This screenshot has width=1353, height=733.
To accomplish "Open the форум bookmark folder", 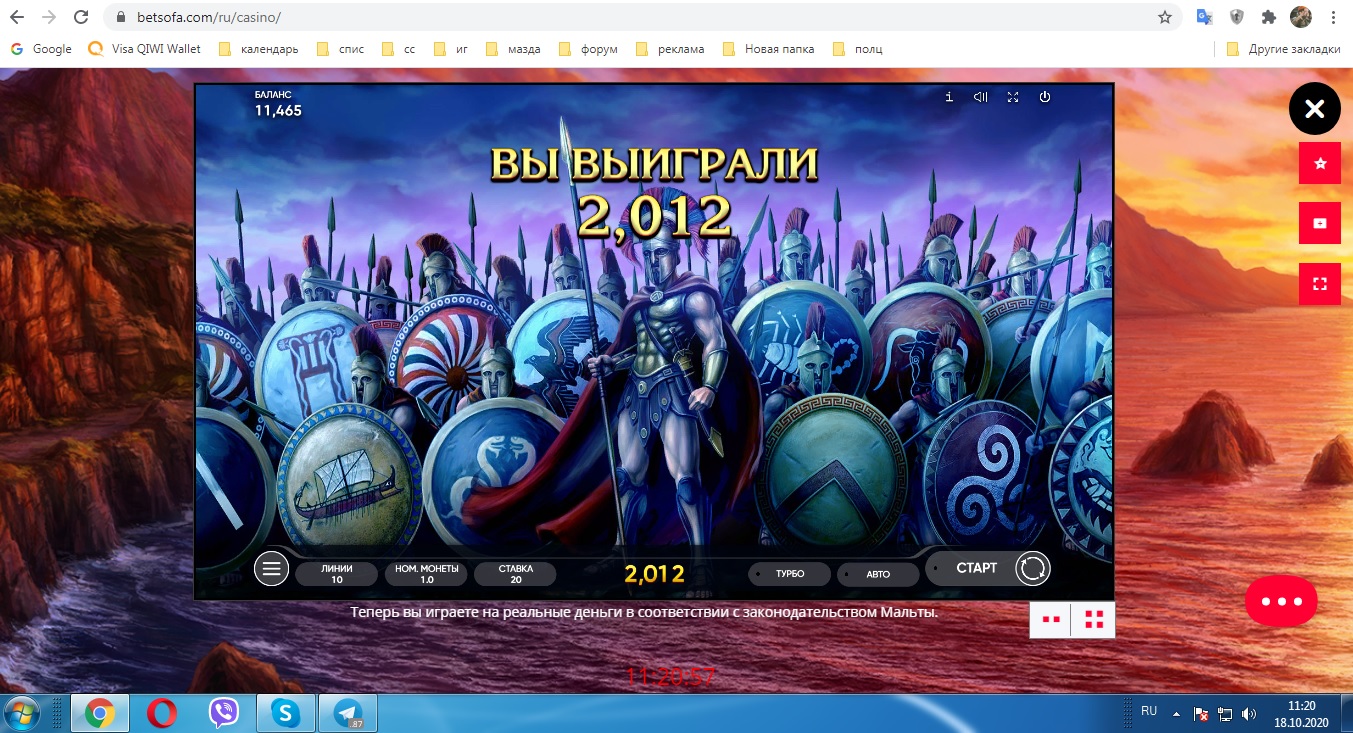I will pos(588,49).
